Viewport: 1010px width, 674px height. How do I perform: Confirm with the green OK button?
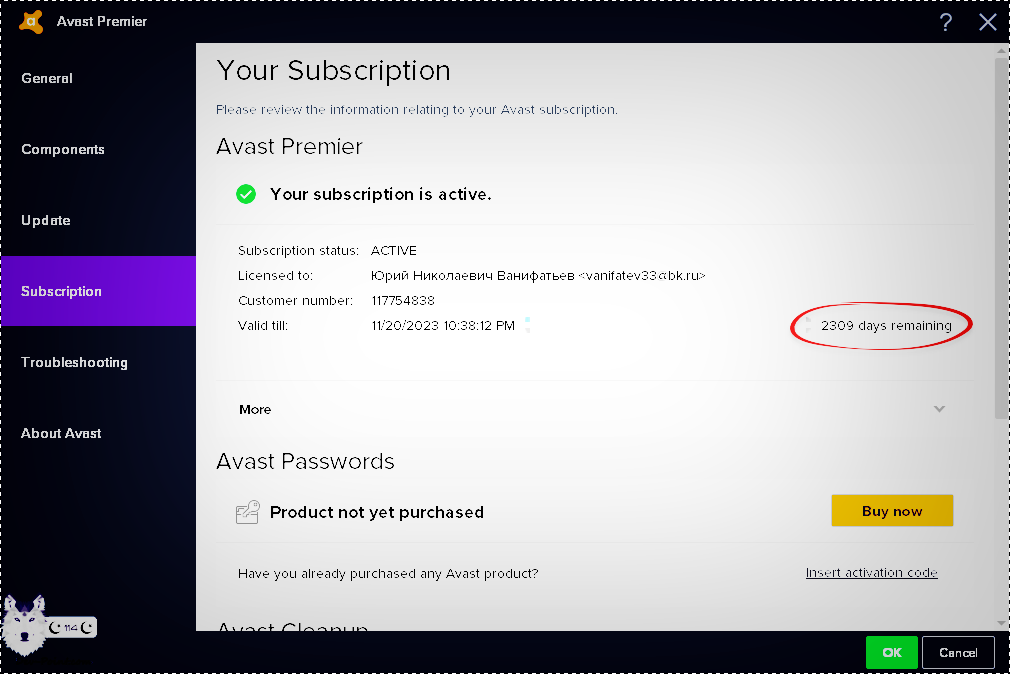point(892,652)
